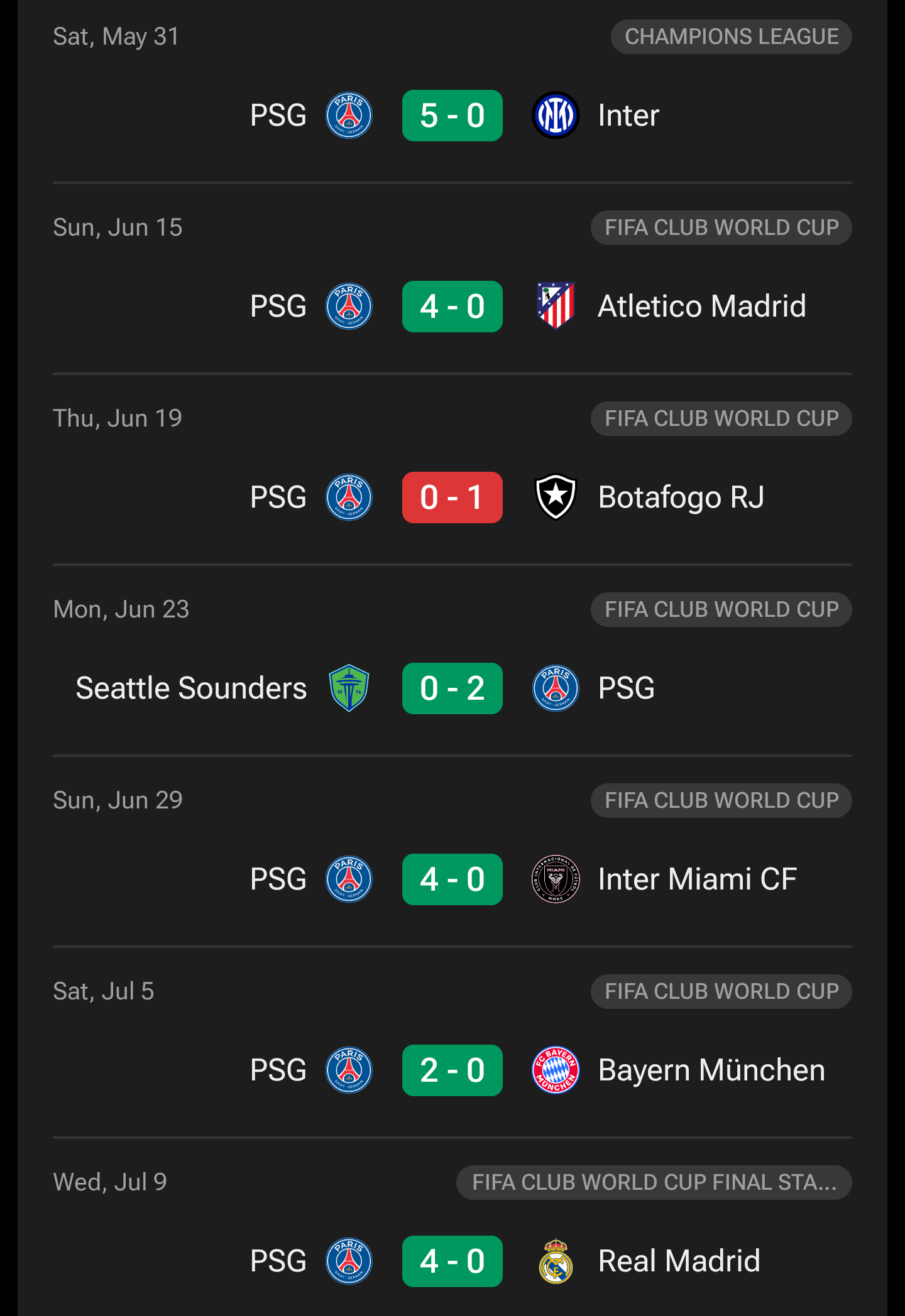905x1316 pixels.
Task: Select the Atletico Madrid team name
Action: [x=702, y=307]
